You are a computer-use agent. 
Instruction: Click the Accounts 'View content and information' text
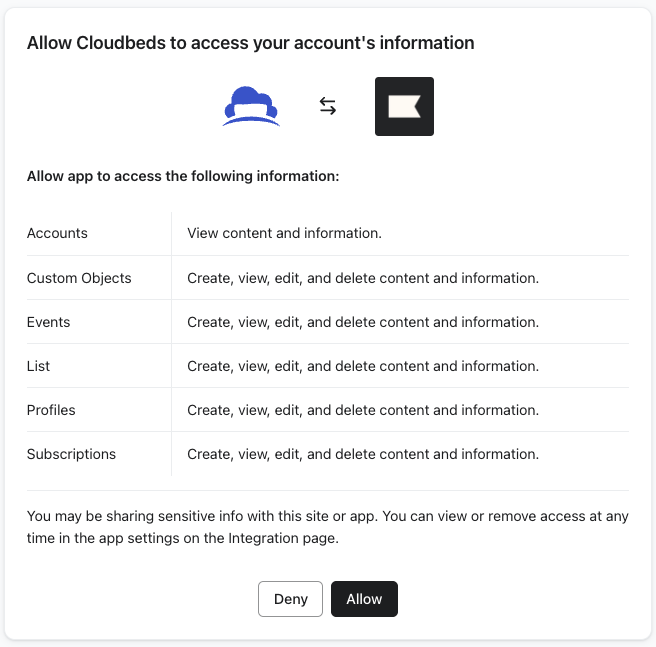point(284,233)
